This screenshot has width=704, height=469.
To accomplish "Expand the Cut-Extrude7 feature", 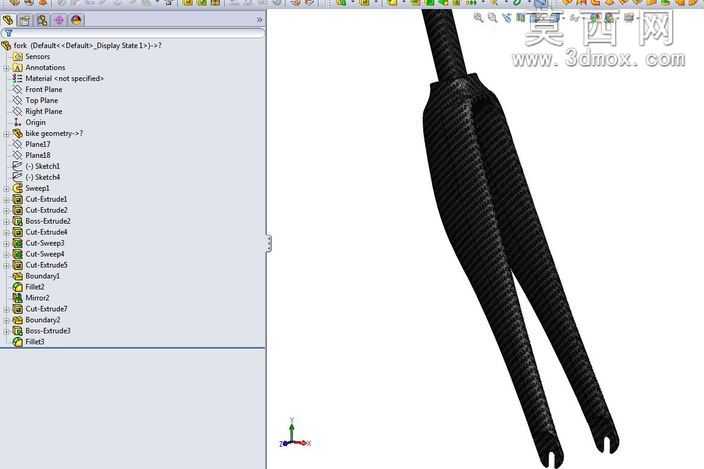I will [x=6, y=309].
